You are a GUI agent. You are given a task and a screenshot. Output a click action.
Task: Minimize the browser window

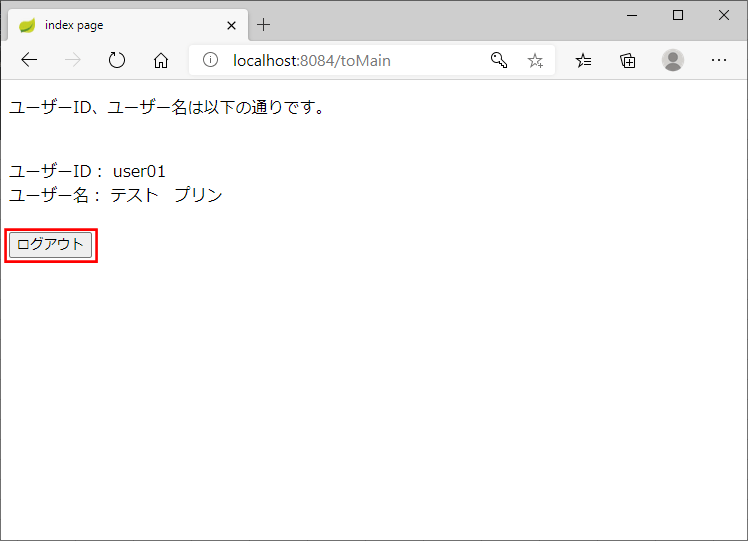click(x=632, y=15)
